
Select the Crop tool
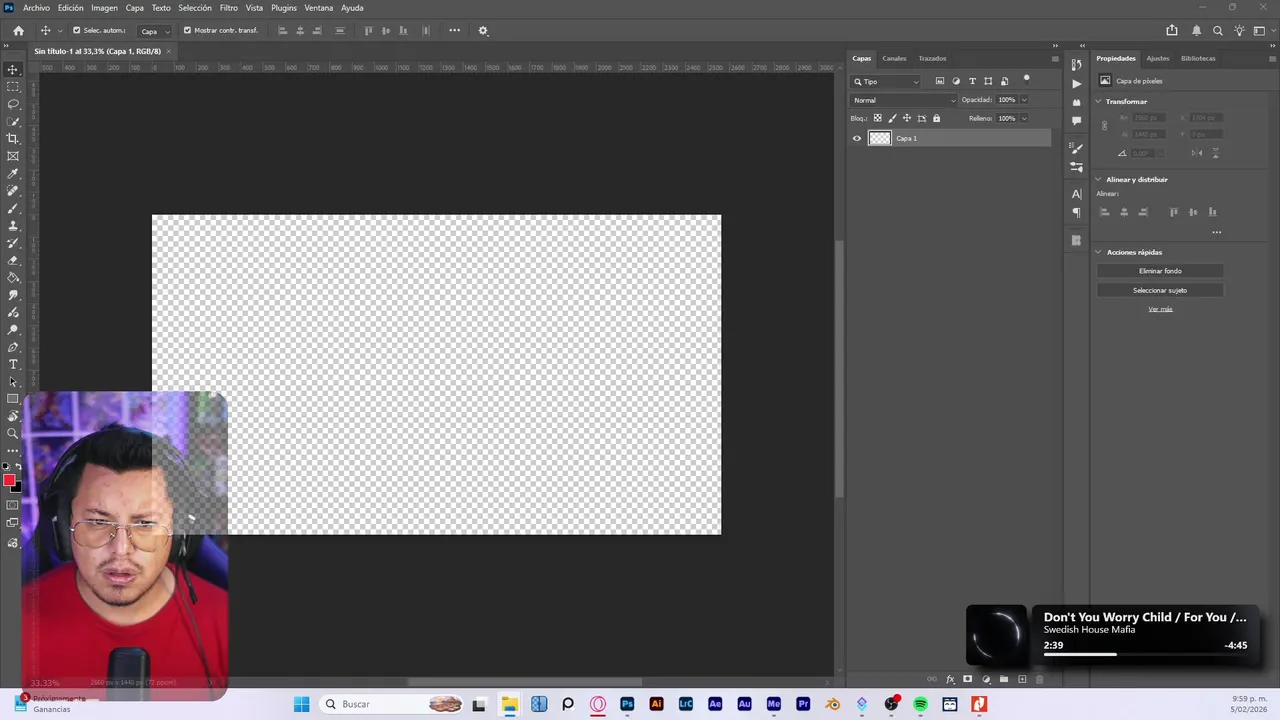(x=13, y=139)
